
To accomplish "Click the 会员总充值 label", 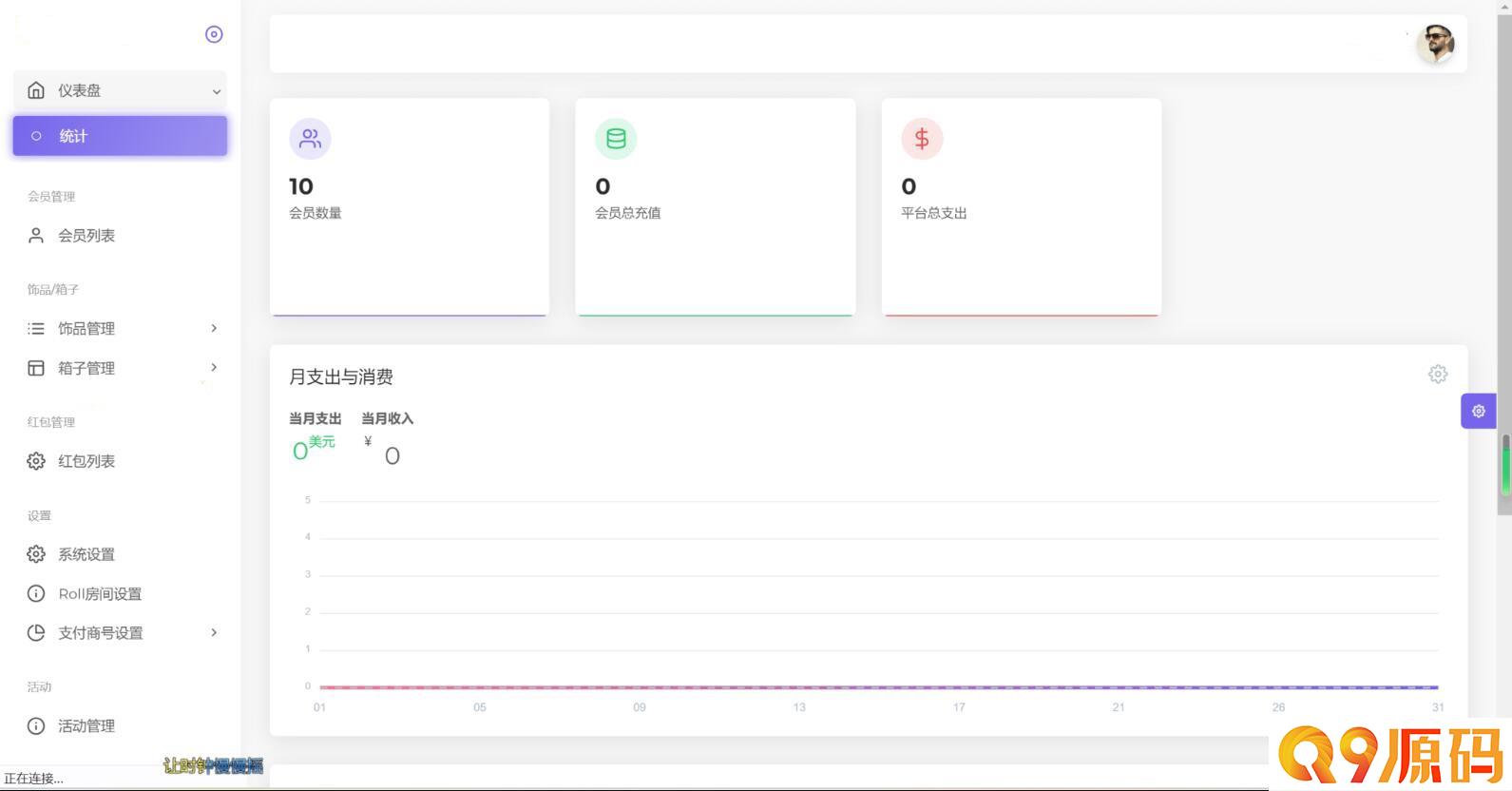I will pyautogui.click(x=628, y=213).
